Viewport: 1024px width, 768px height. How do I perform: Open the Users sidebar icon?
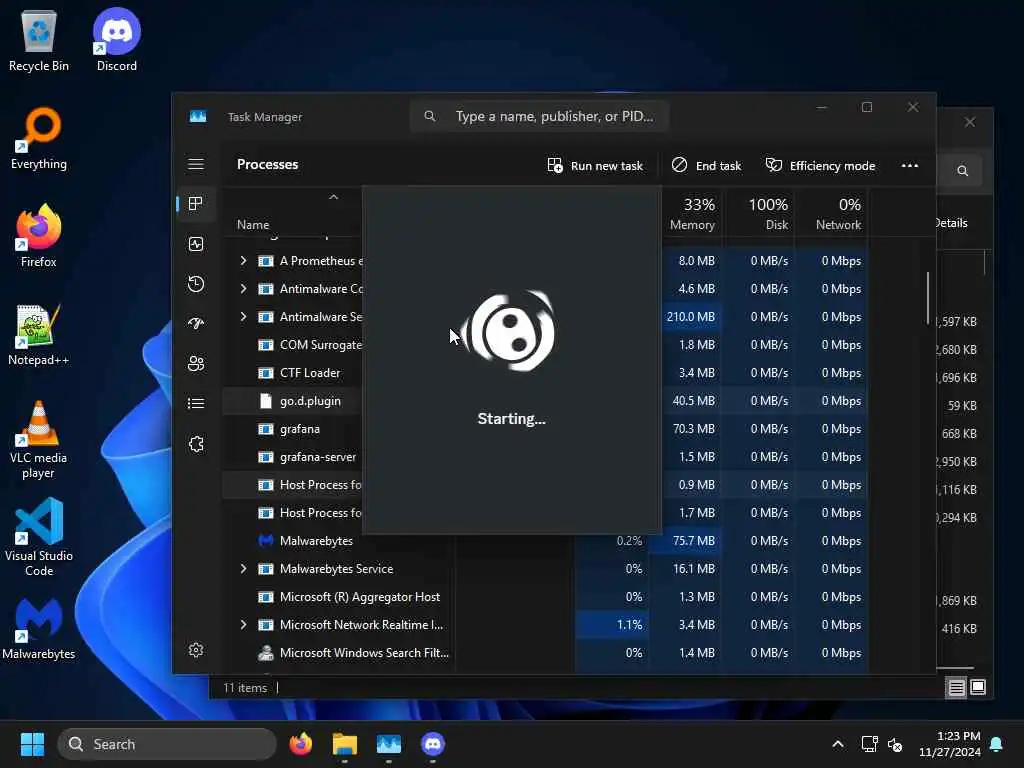pos(196,364)
